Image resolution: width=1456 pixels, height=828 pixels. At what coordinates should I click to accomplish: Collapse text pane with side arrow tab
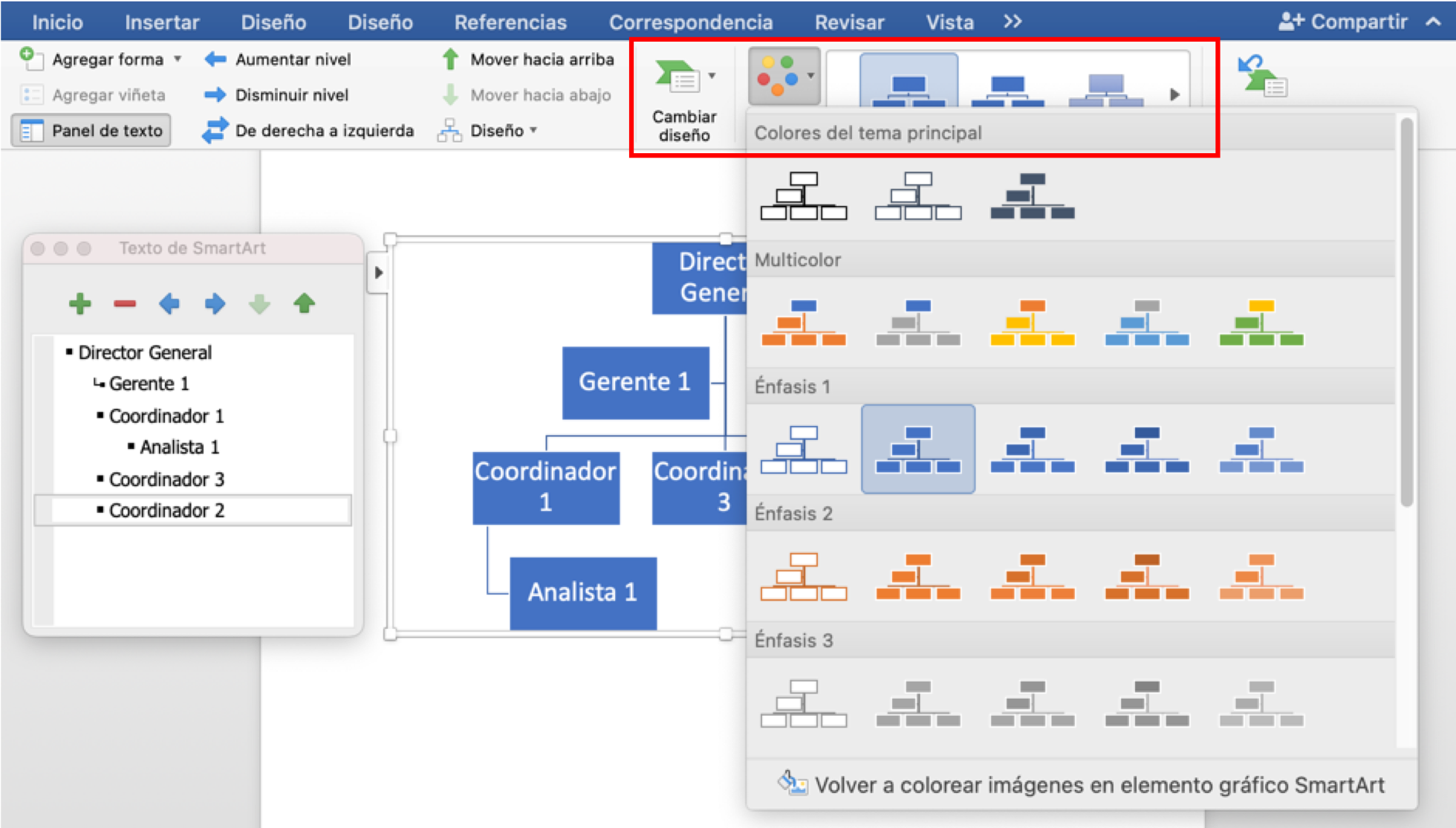coord(377,273)
